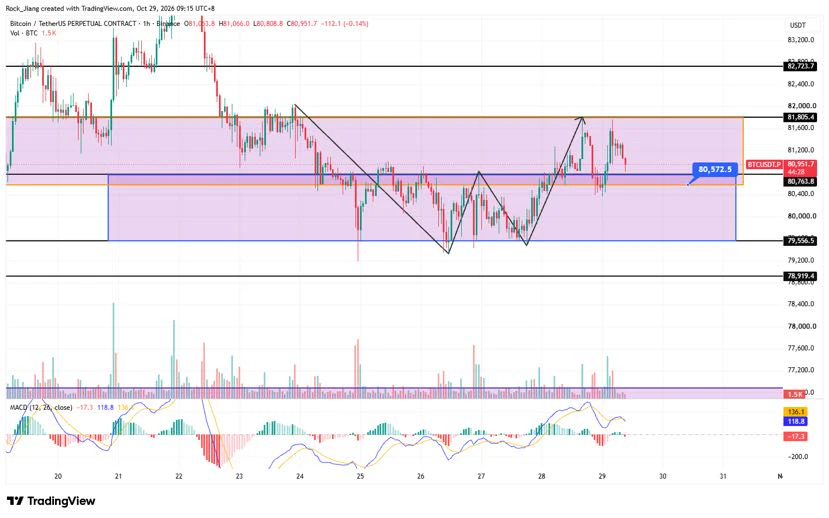
Task: Click the 77,200.0 price axis tick
Action: (801, 370)
